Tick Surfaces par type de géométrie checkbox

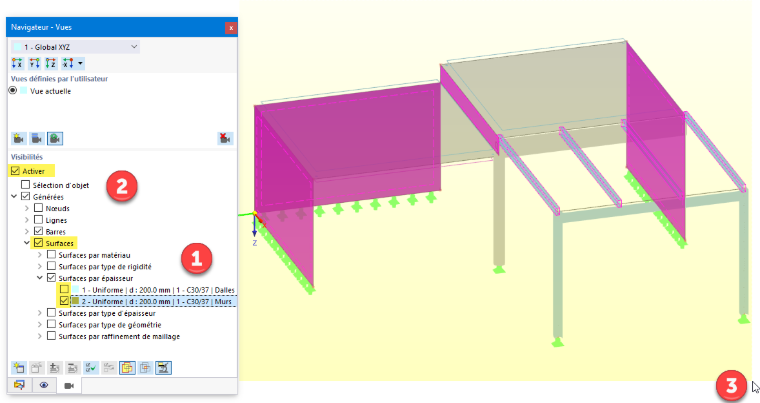(51, 324)
